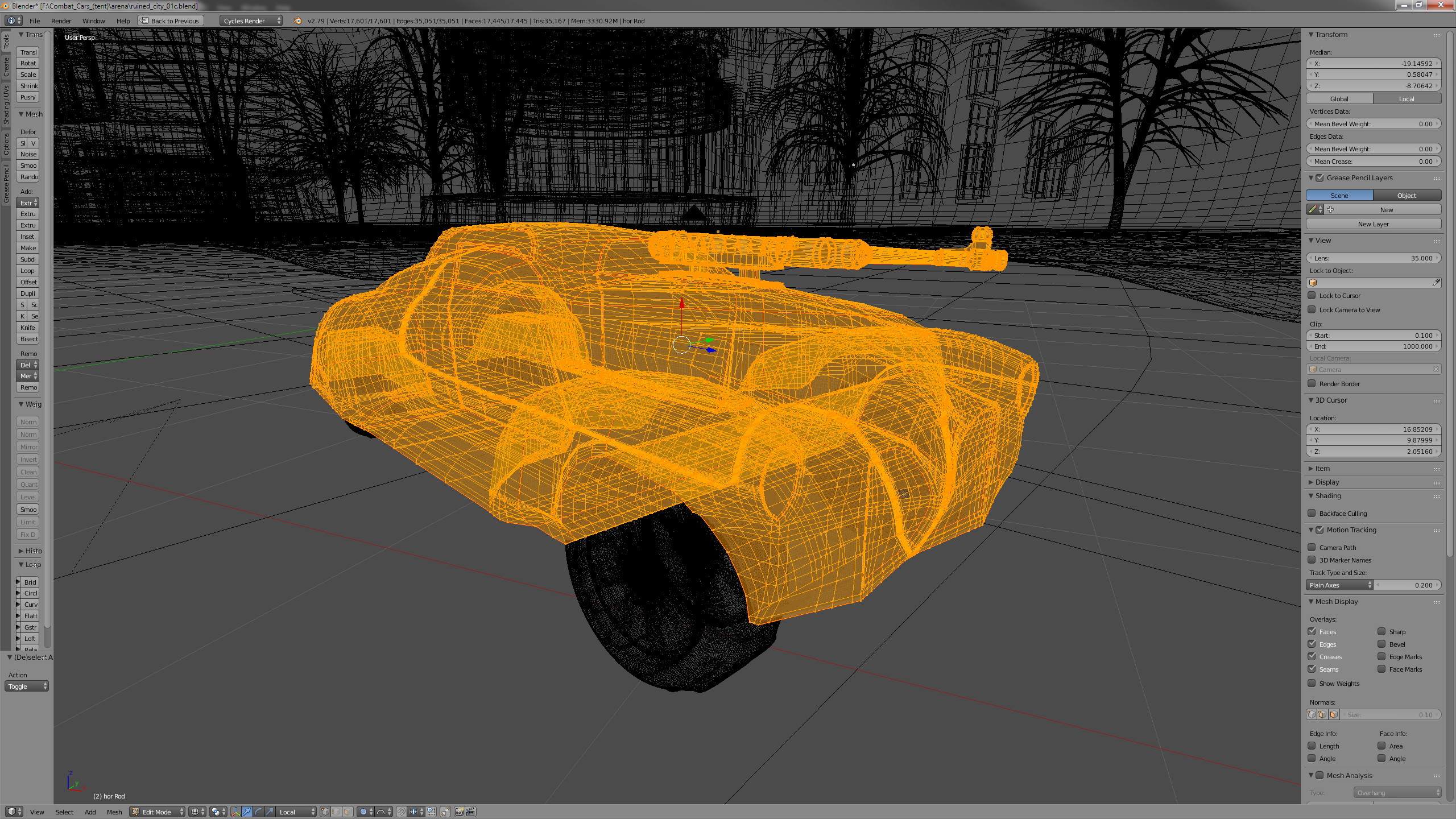The height and width of the screenshot is (819, 1456).
Task: Click the Bisect tool button
Action: [28, 338]
